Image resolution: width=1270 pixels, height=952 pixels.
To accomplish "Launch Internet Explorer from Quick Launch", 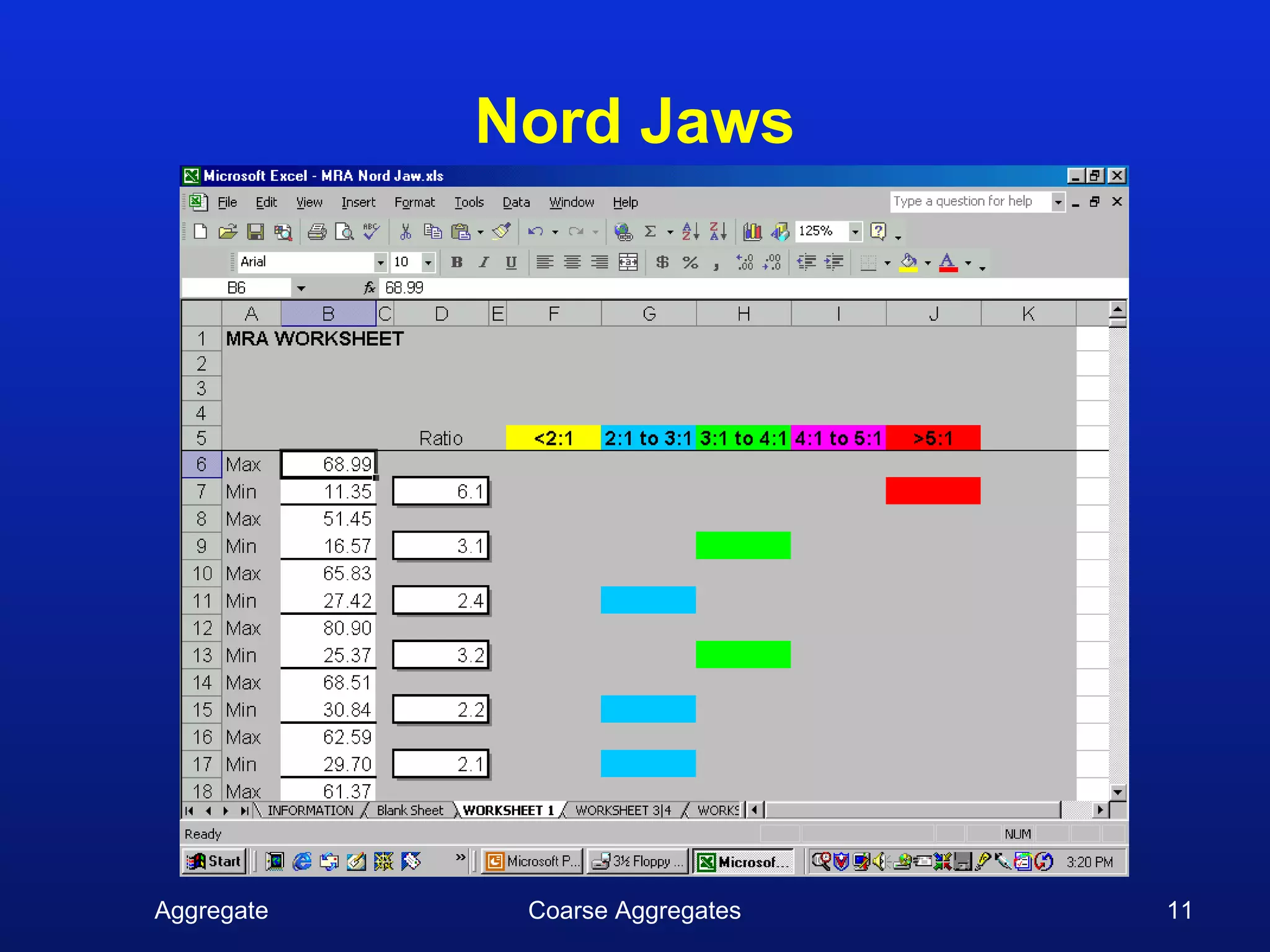I will click(302, 861).
